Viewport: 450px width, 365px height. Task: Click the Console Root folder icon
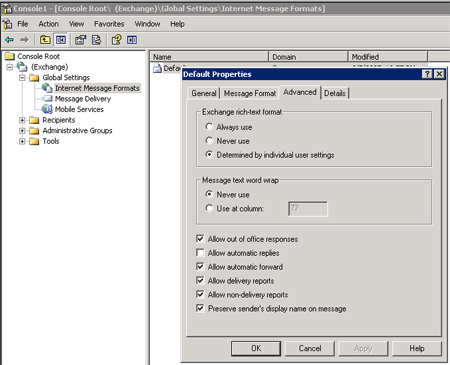10,56
